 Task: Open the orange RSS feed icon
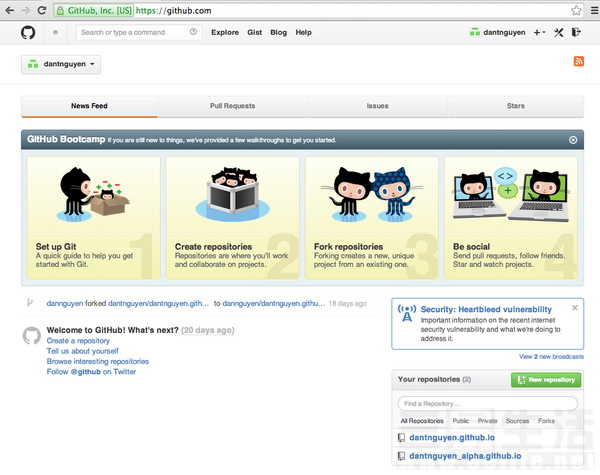point(579,61)
